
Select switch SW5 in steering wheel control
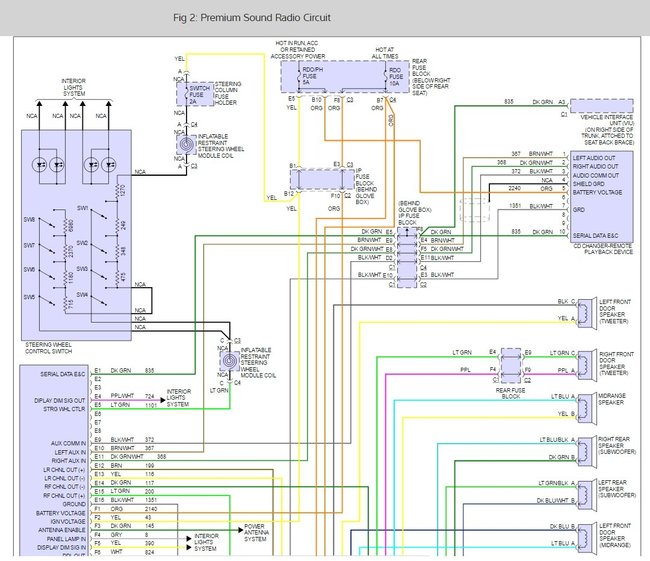[x=46, y=299]
